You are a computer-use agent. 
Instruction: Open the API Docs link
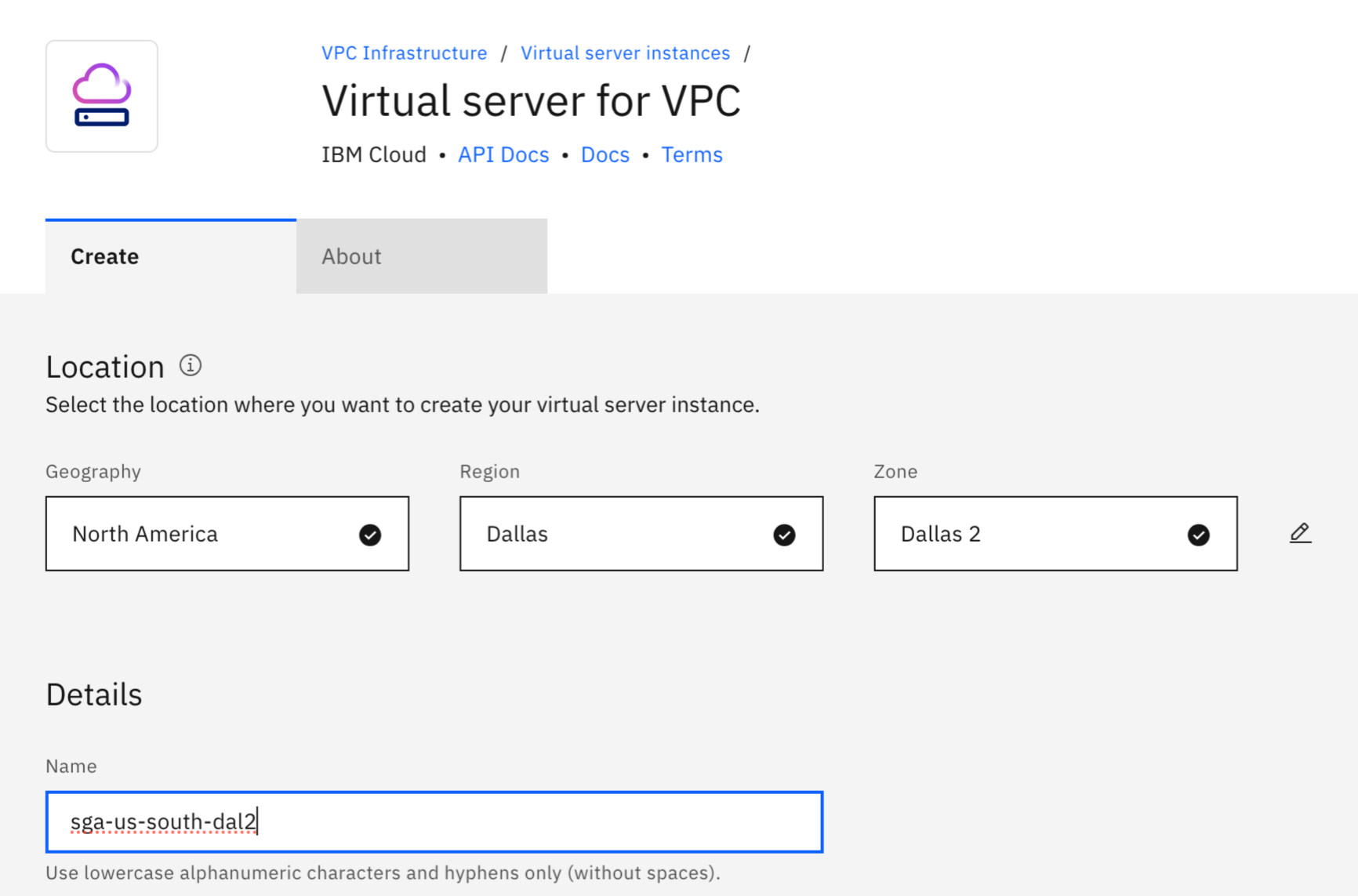[x=503, y=154]
